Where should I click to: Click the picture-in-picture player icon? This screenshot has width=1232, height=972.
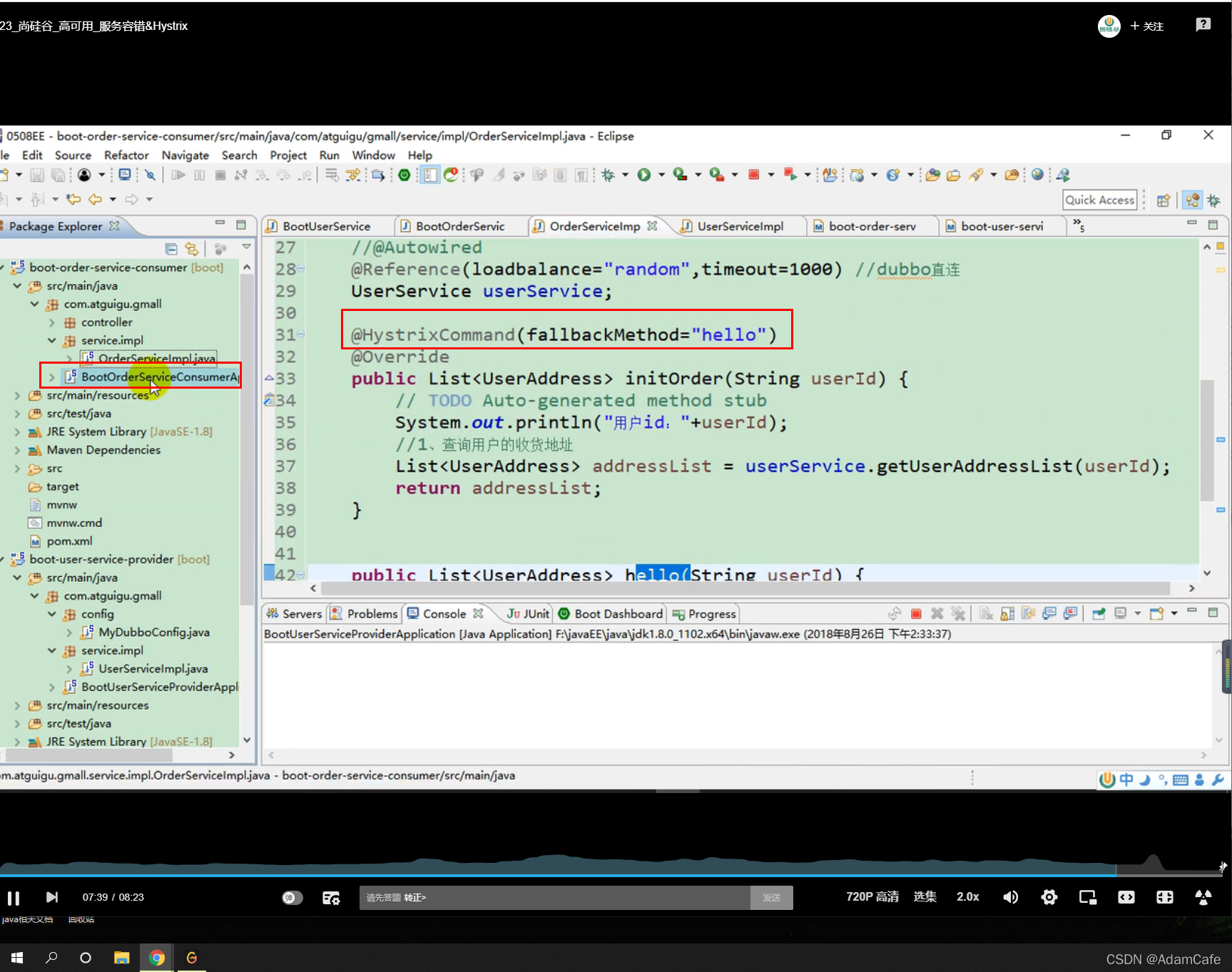coord(1088,897)
